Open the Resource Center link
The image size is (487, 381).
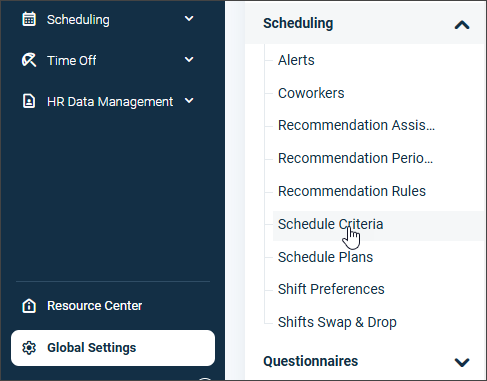(x=94, y=306)
